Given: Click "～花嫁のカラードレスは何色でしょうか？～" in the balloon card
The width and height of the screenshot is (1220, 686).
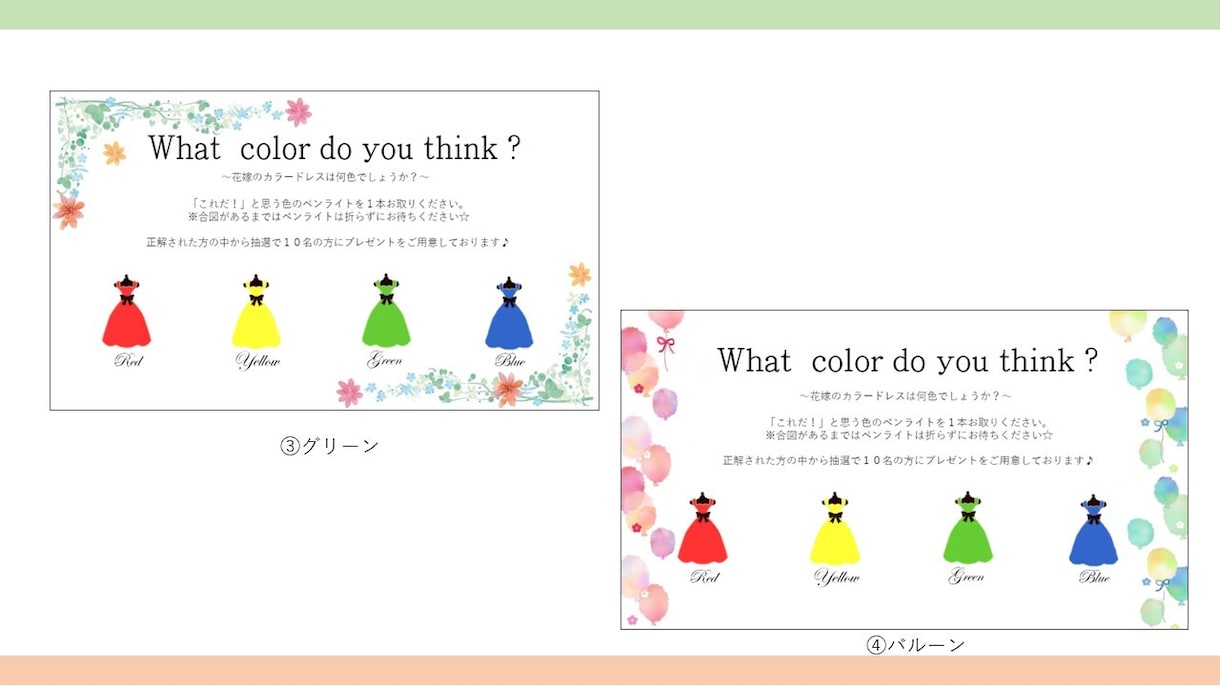Looking at the screenshot, I should point(906,397).
